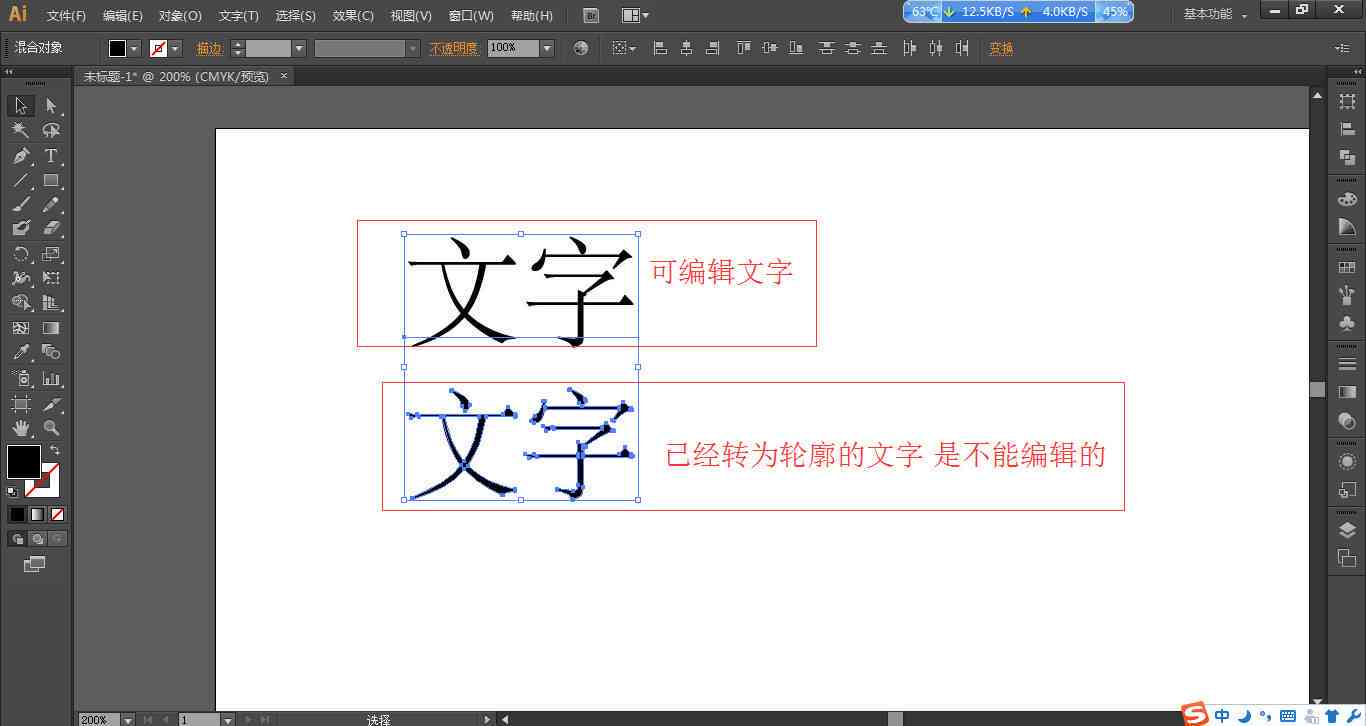Select the Paintbrush tool
The width and height of the screenshot is (1366, 726).
click(x=21, y=204)
